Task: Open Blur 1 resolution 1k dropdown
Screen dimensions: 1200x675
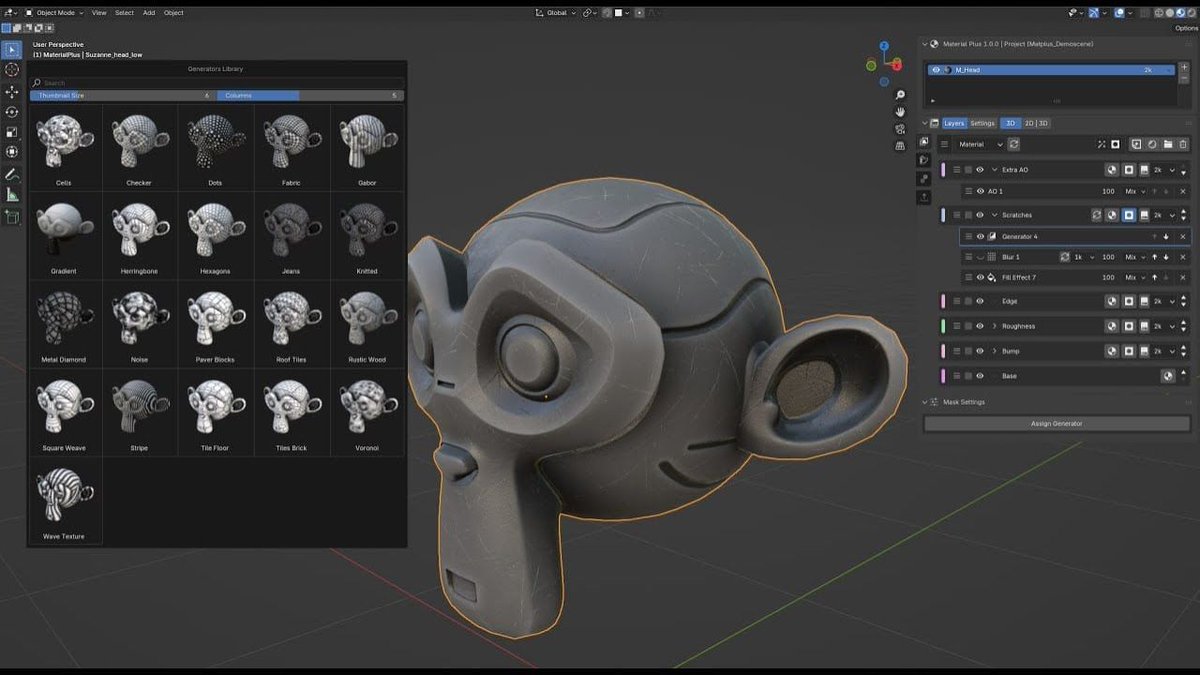Action: click(1083, 257)
